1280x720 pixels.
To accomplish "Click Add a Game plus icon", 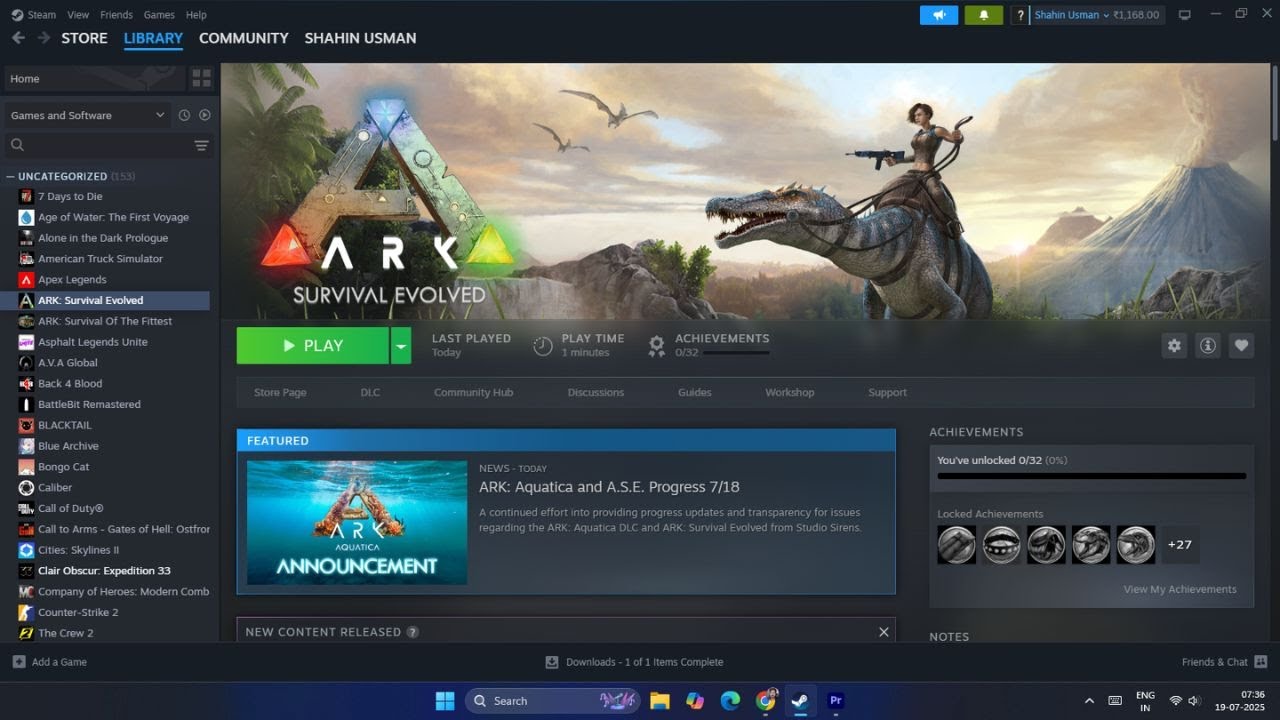I will (x=19, y=662).
